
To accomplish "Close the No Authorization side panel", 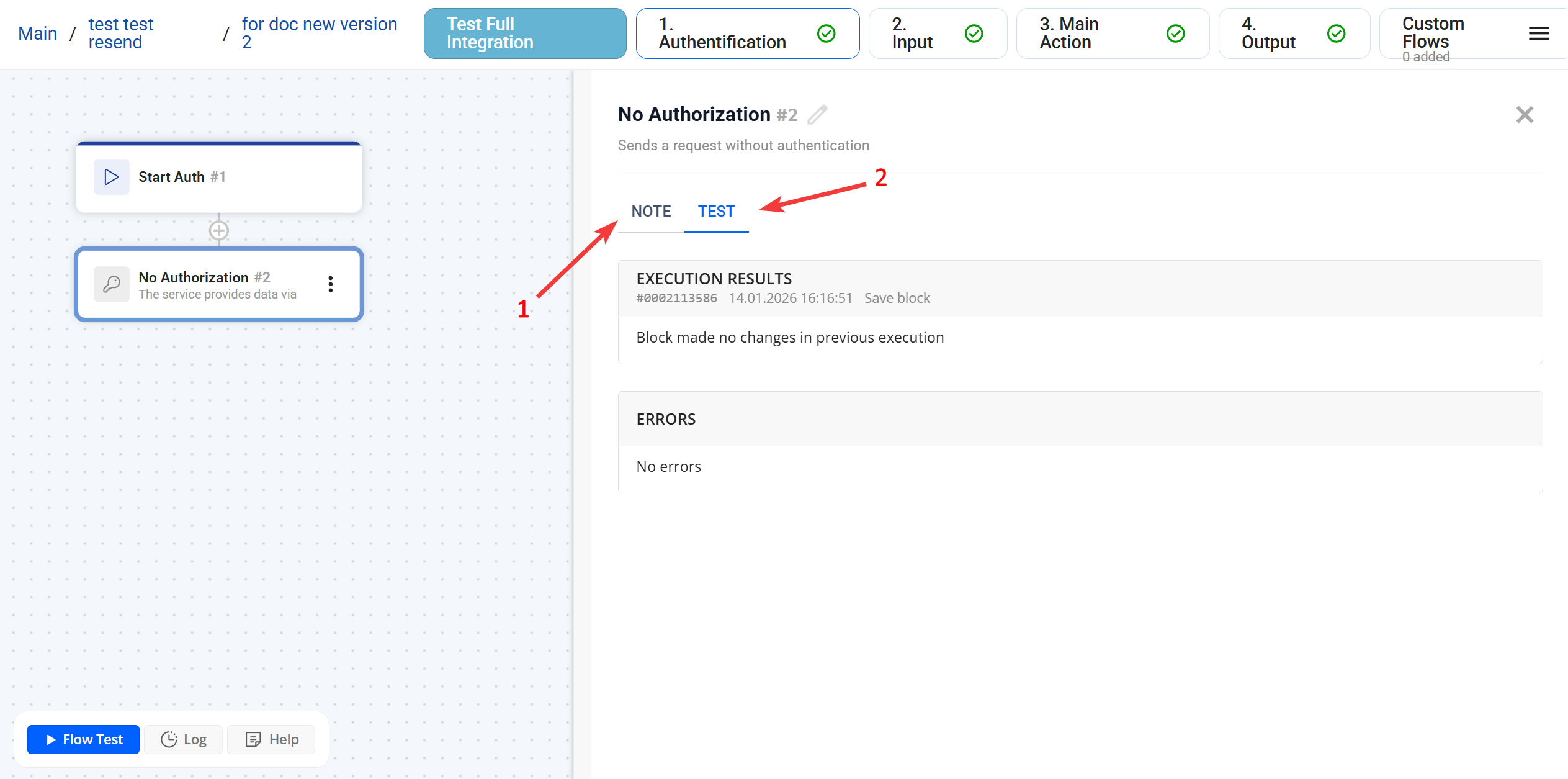I will click(x=1524, y=115).
